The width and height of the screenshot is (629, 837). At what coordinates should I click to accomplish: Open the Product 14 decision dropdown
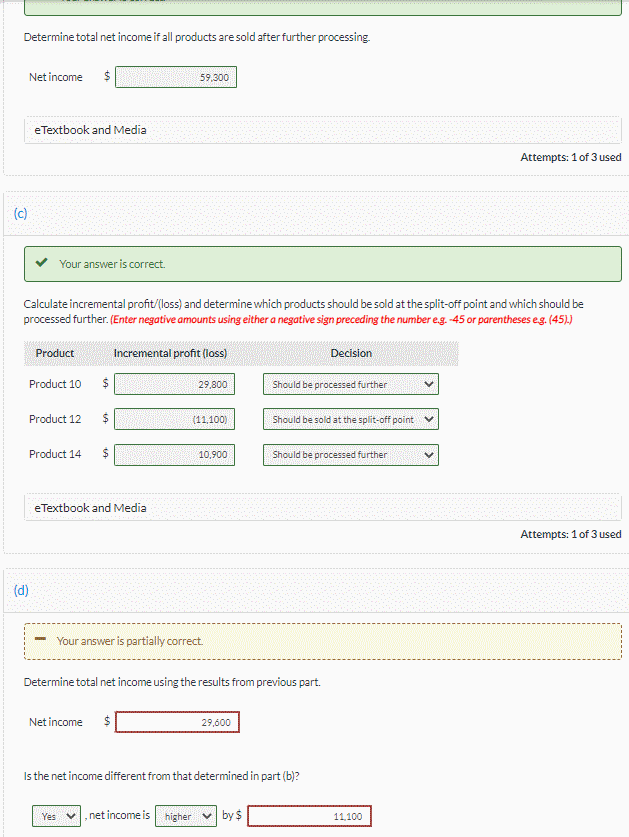[350, 454]
